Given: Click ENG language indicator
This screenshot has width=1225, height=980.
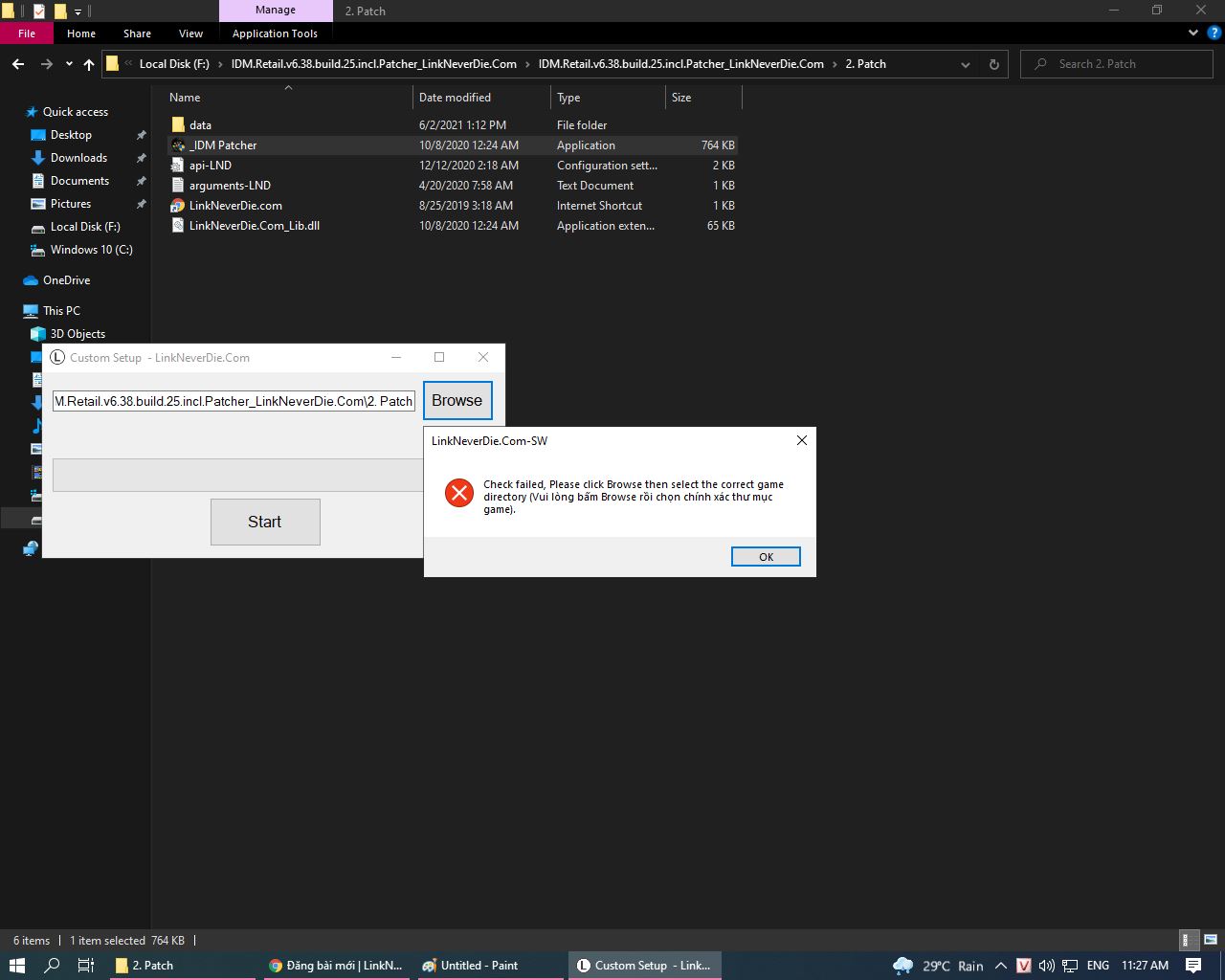Looking at the screenshot, I should point(1098,966).
